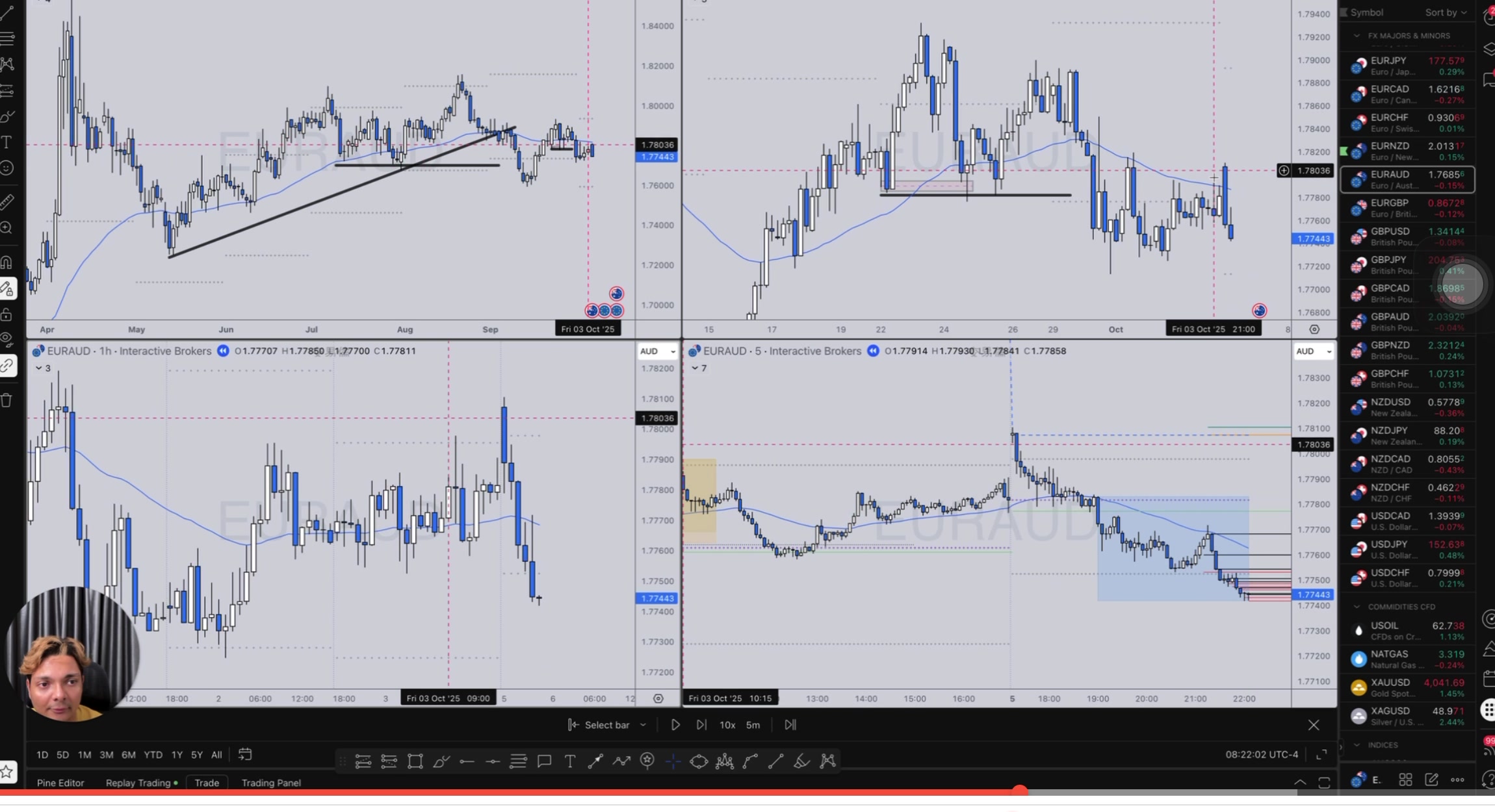
Task: Select the Ruler measurement tool
Action: [8, 201]
